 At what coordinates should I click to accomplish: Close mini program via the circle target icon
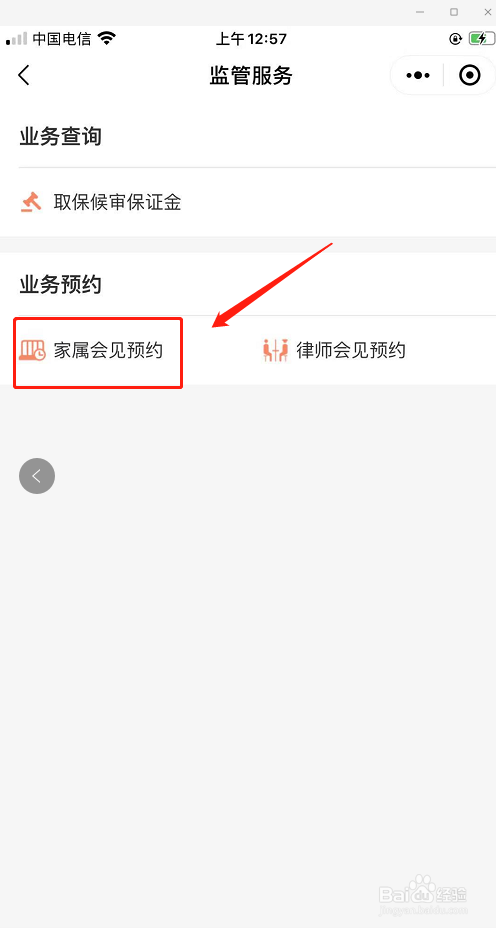(x=470, y=75)
